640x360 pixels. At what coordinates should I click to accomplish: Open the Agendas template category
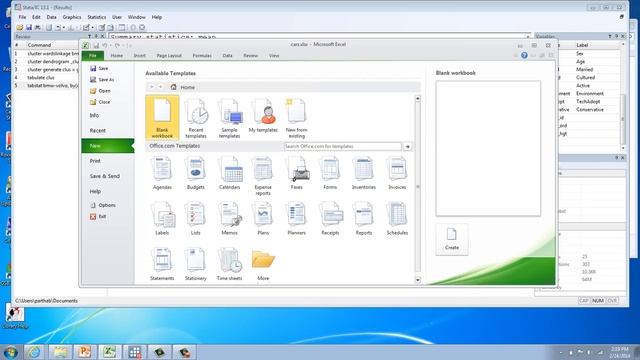tap(162, 173)
